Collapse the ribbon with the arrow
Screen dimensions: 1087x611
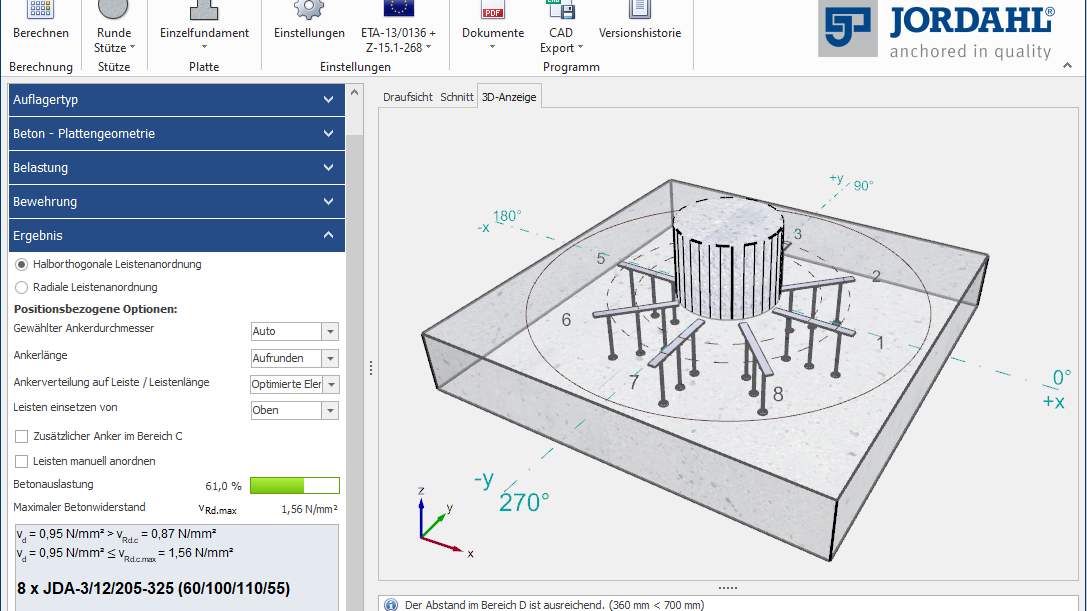click(x=1068, y=66)
